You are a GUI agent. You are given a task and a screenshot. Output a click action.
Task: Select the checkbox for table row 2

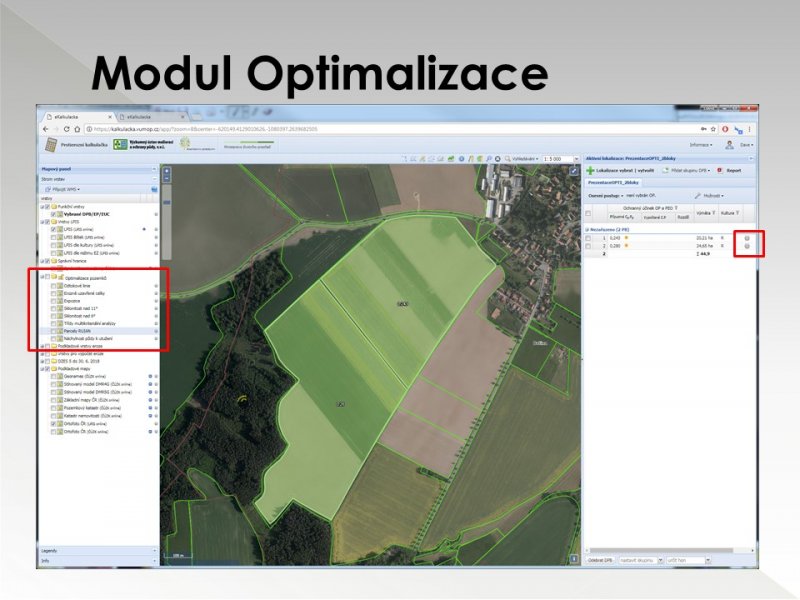click(589, 245)
